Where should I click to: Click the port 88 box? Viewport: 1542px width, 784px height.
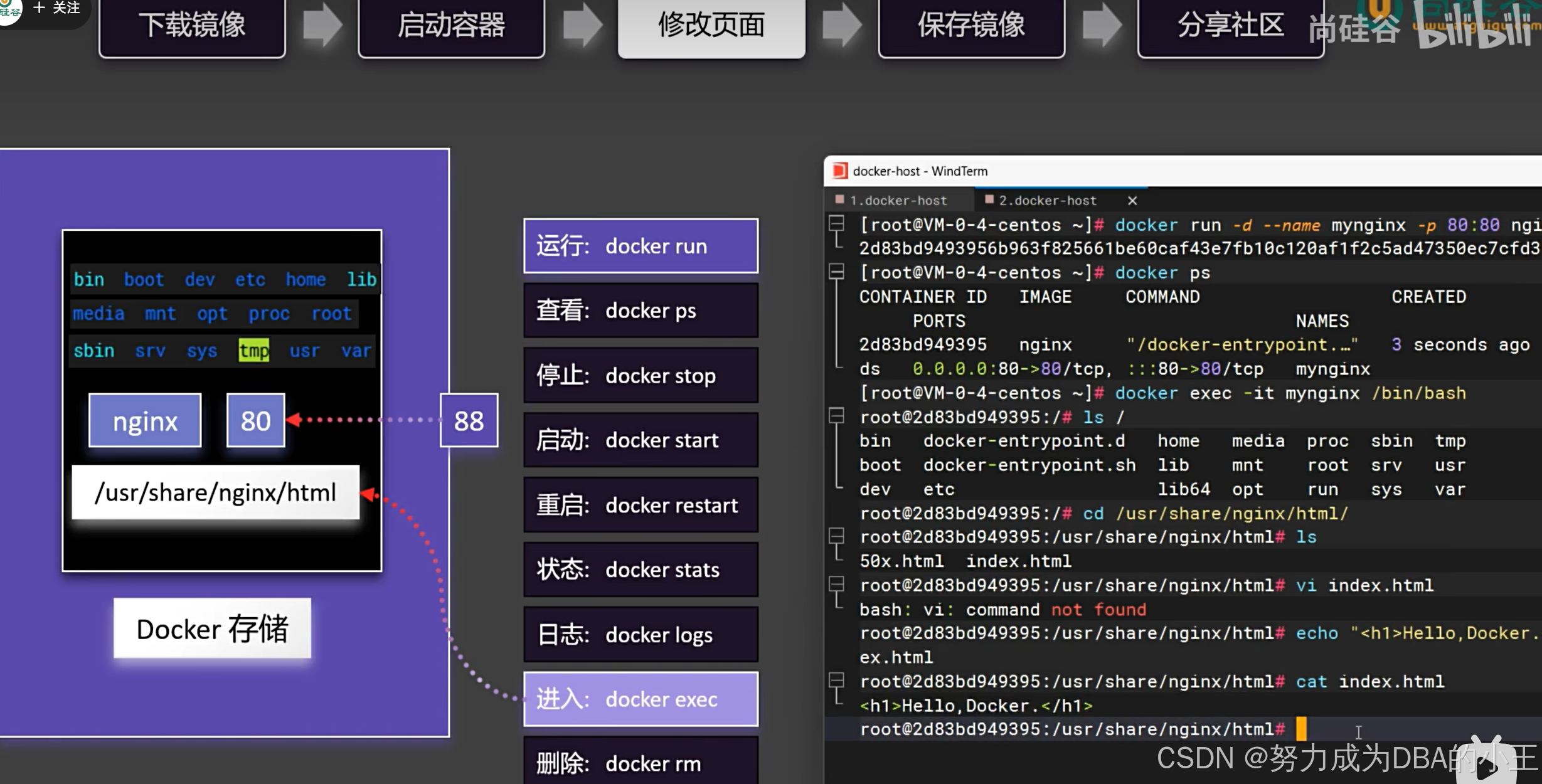coord(469,421)
